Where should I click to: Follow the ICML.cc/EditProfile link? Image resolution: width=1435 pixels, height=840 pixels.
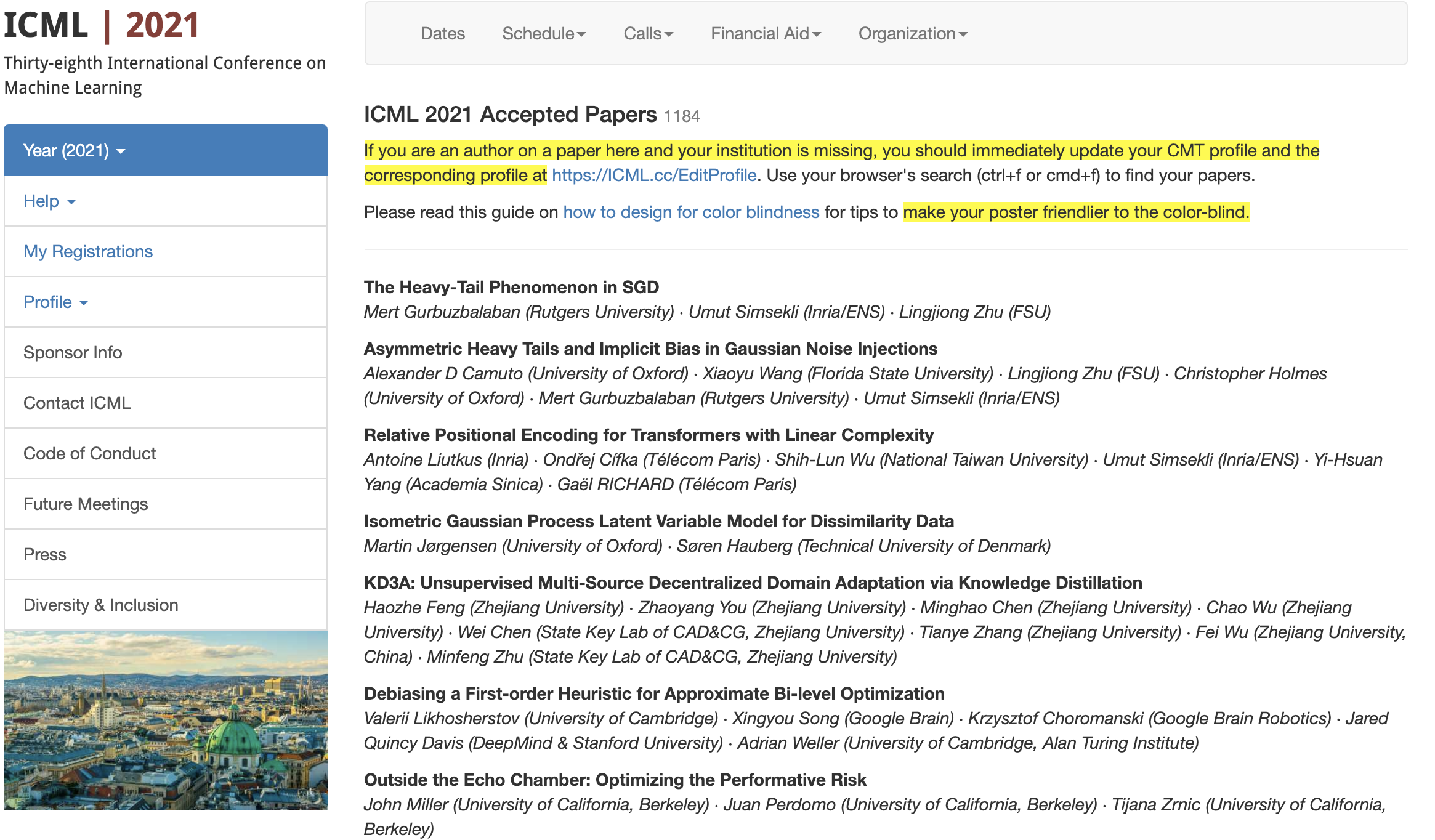coord(654,176)
